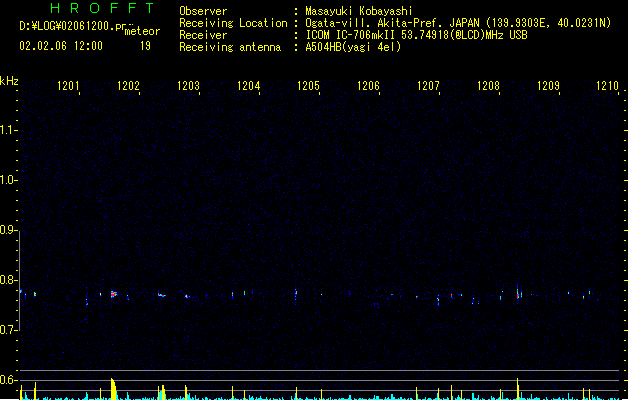
Task: Click time marker 1202
Action: click(x=128, y=85)
